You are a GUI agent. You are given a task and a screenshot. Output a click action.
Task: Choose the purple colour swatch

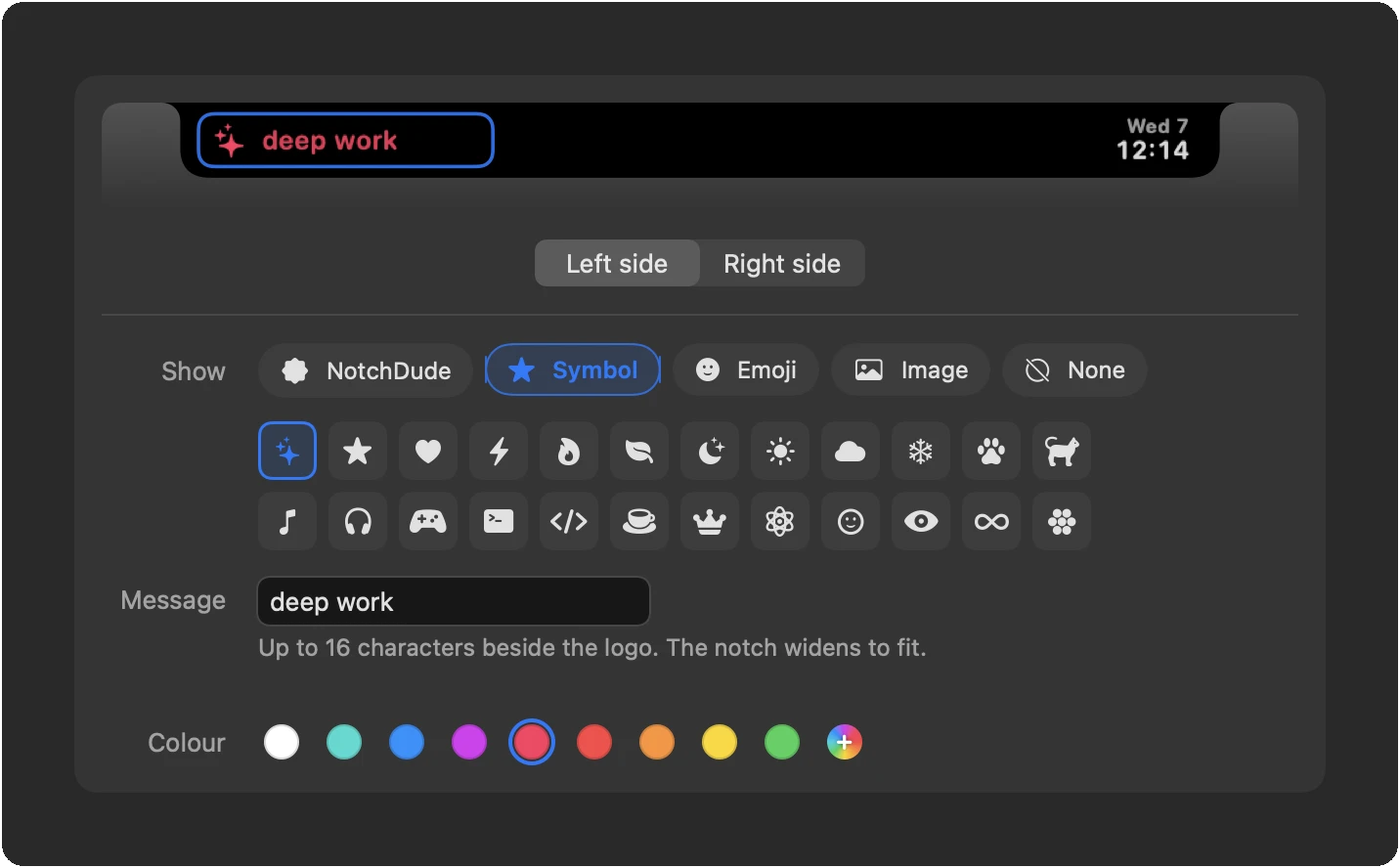click(x=469, y=742)
